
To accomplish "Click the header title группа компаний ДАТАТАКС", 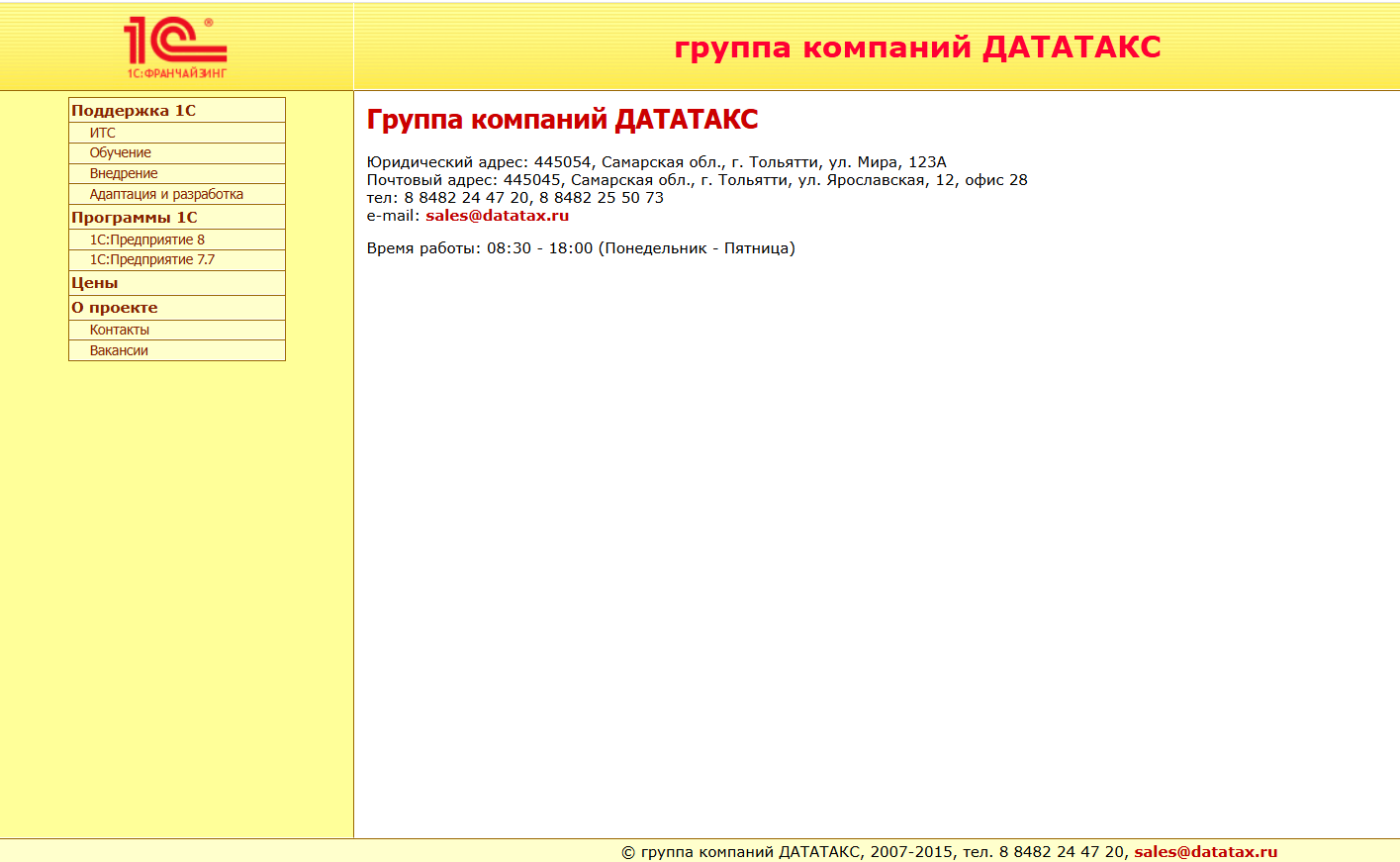I will [918, 48].
